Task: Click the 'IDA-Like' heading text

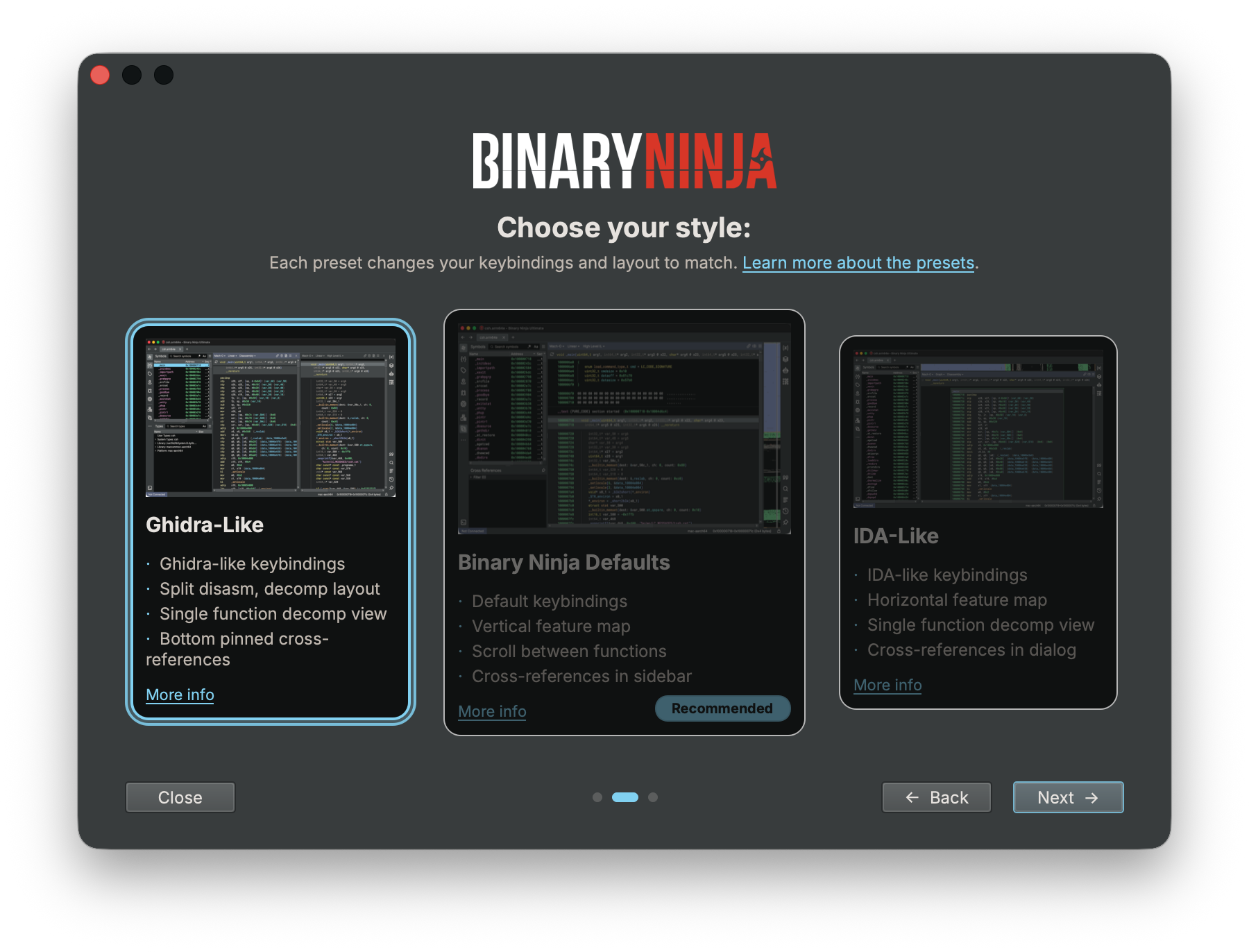Action: pos(896,536)
